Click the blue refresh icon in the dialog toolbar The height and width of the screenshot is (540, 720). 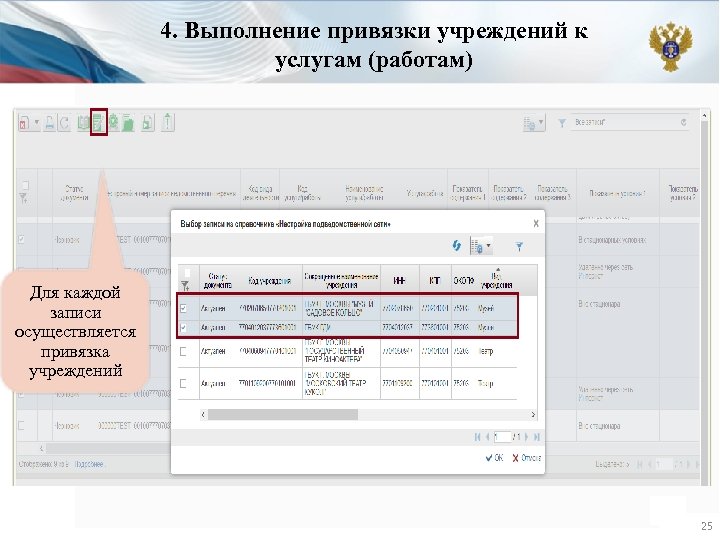456,246
